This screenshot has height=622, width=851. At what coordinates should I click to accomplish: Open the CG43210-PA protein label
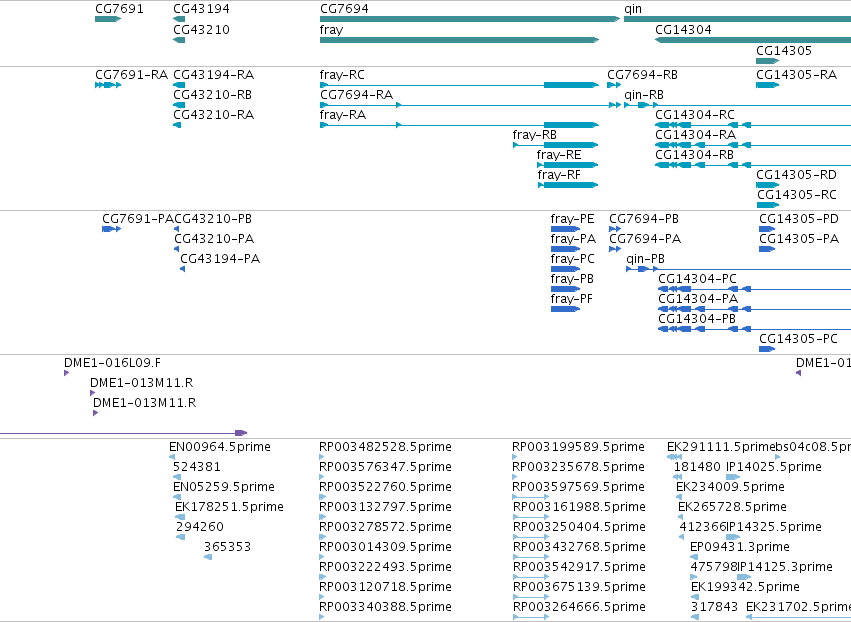214,239
